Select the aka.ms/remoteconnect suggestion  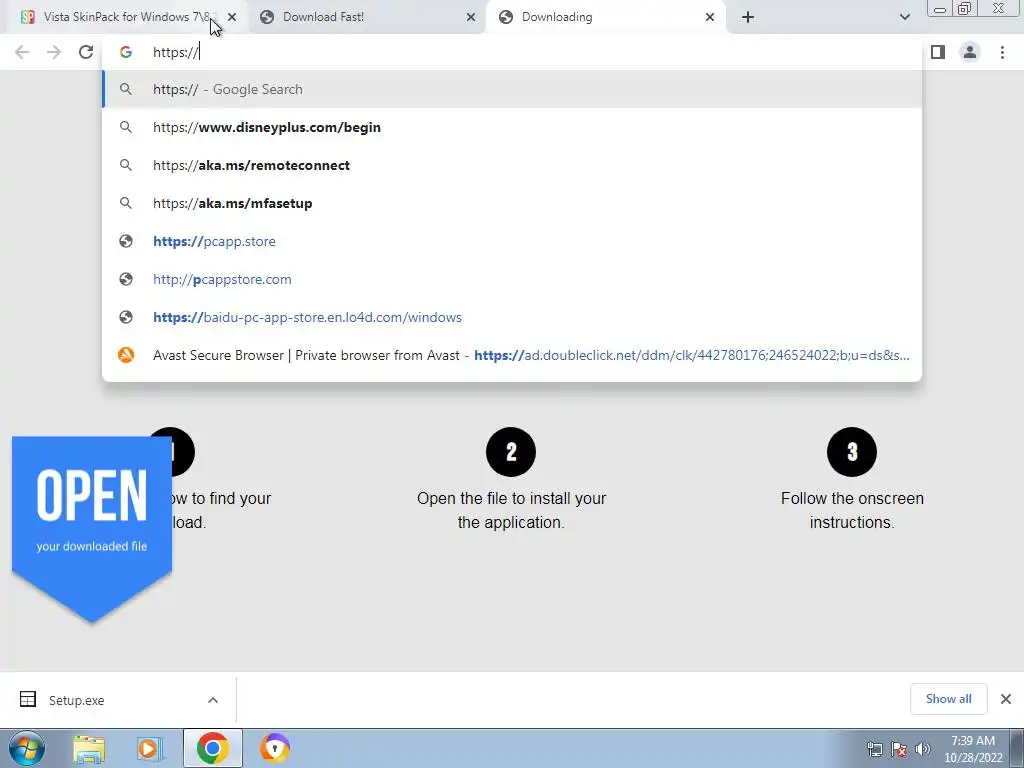point(512,165)
